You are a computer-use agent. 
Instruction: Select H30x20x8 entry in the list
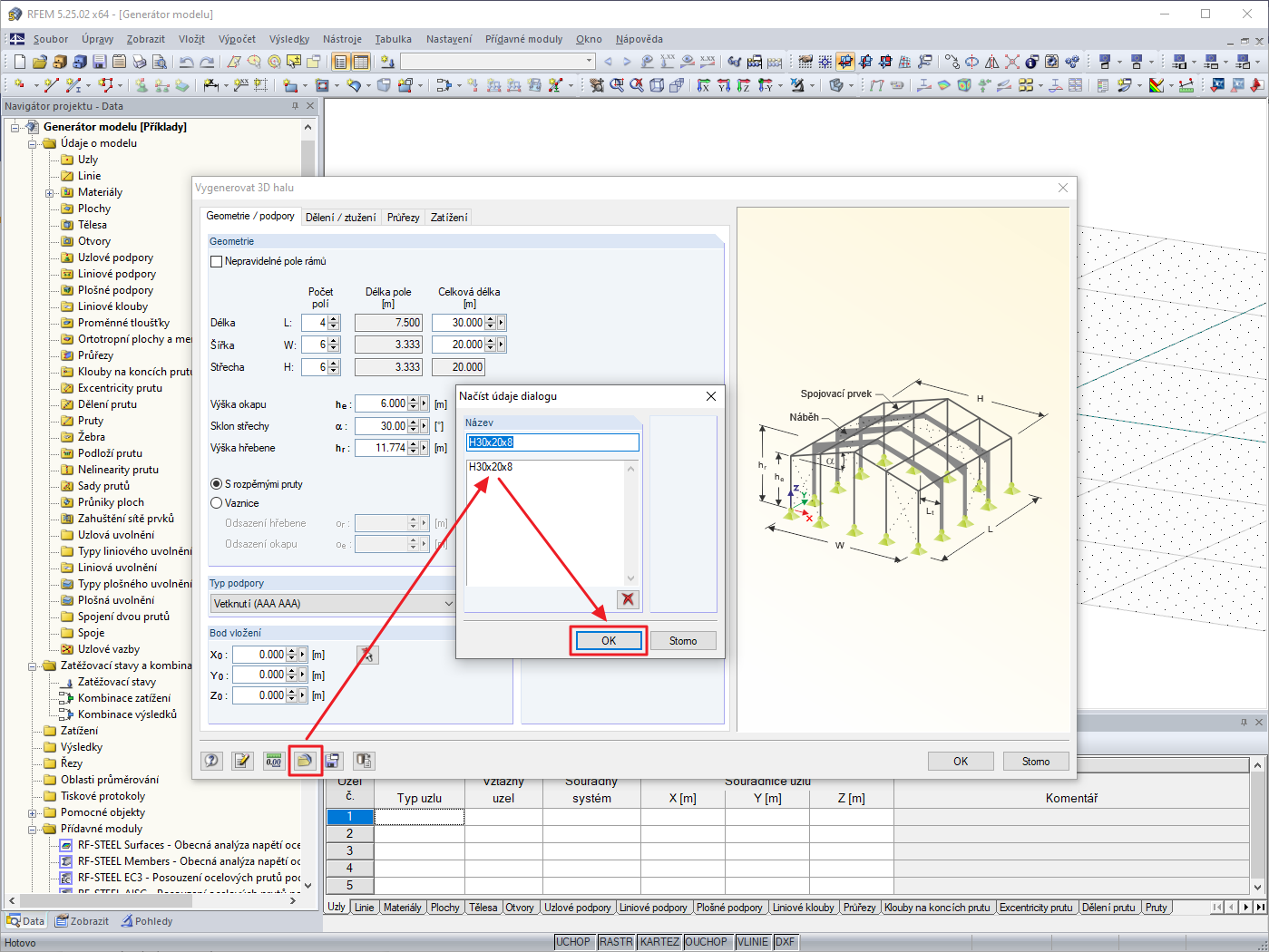[x=491, y=467]
